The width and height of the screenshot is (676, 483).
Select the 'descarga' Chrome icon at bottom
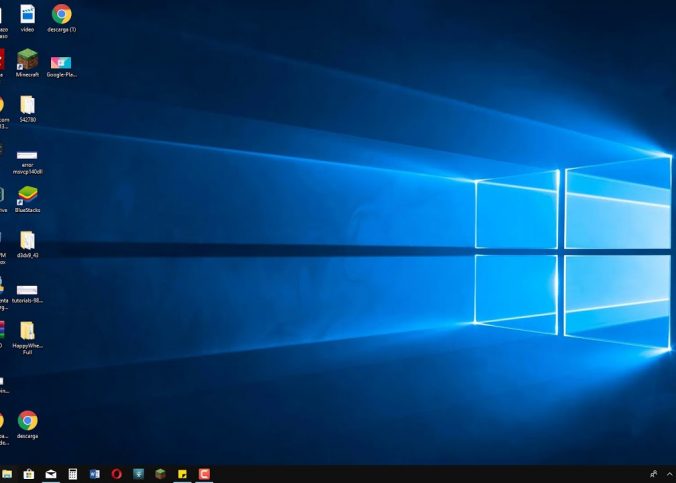coord(27,420)
